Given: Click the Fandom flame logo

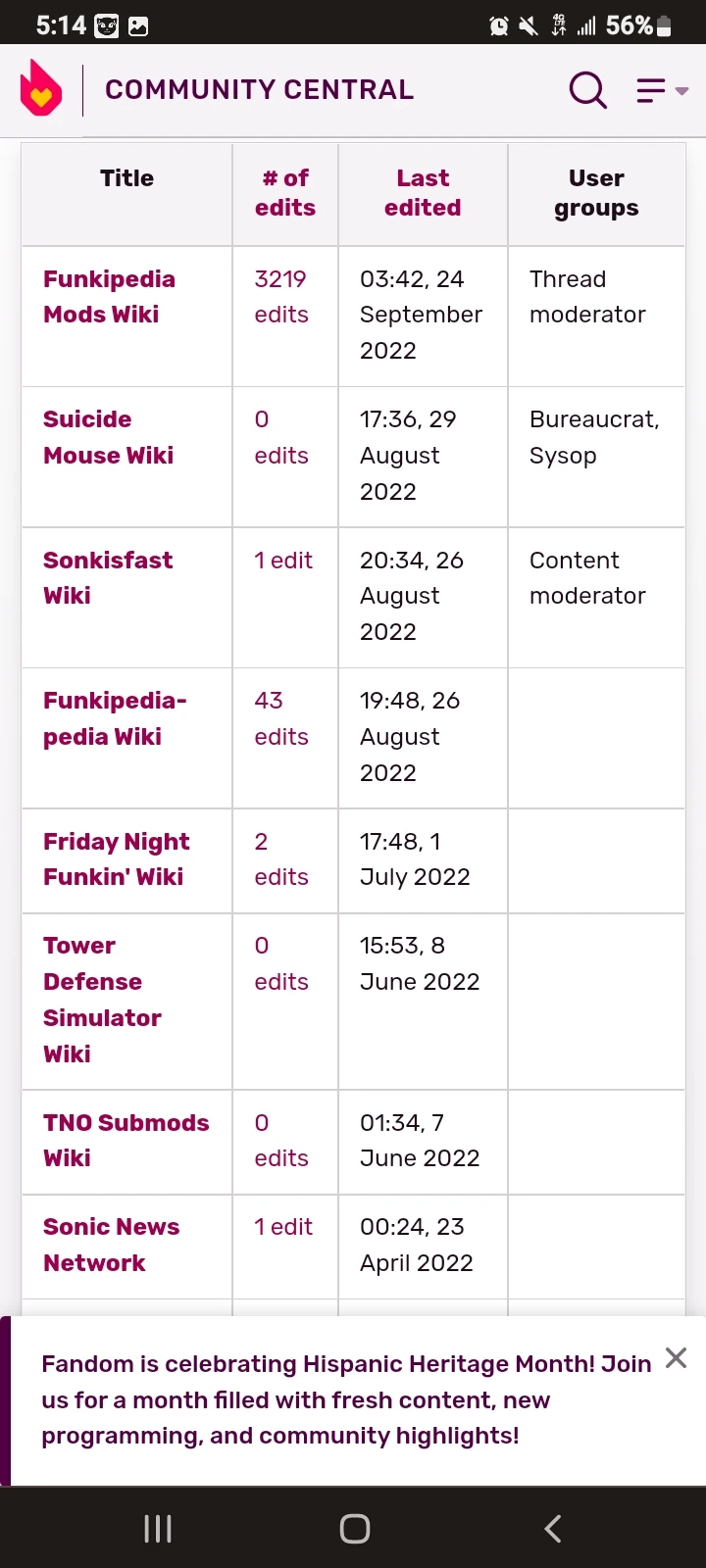Looking at the screenshot, I should coord(41,88).
